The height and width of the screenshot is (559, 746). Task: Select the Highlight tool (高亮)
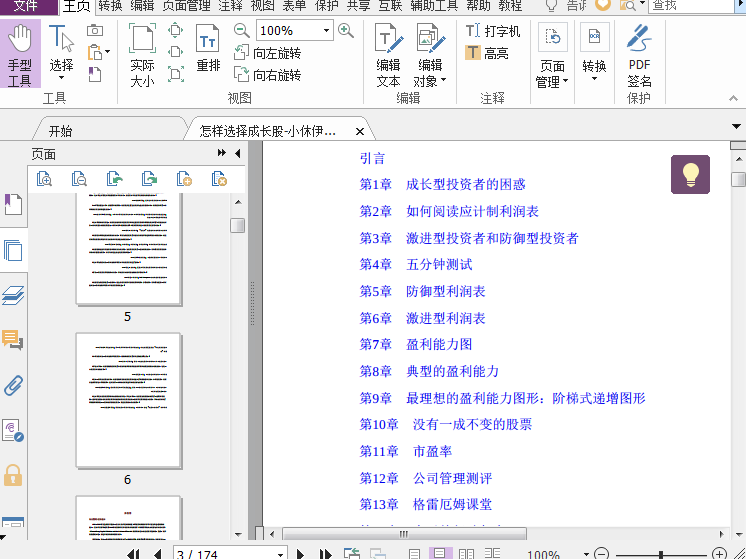pyautogui.click(x=487, y=53)
